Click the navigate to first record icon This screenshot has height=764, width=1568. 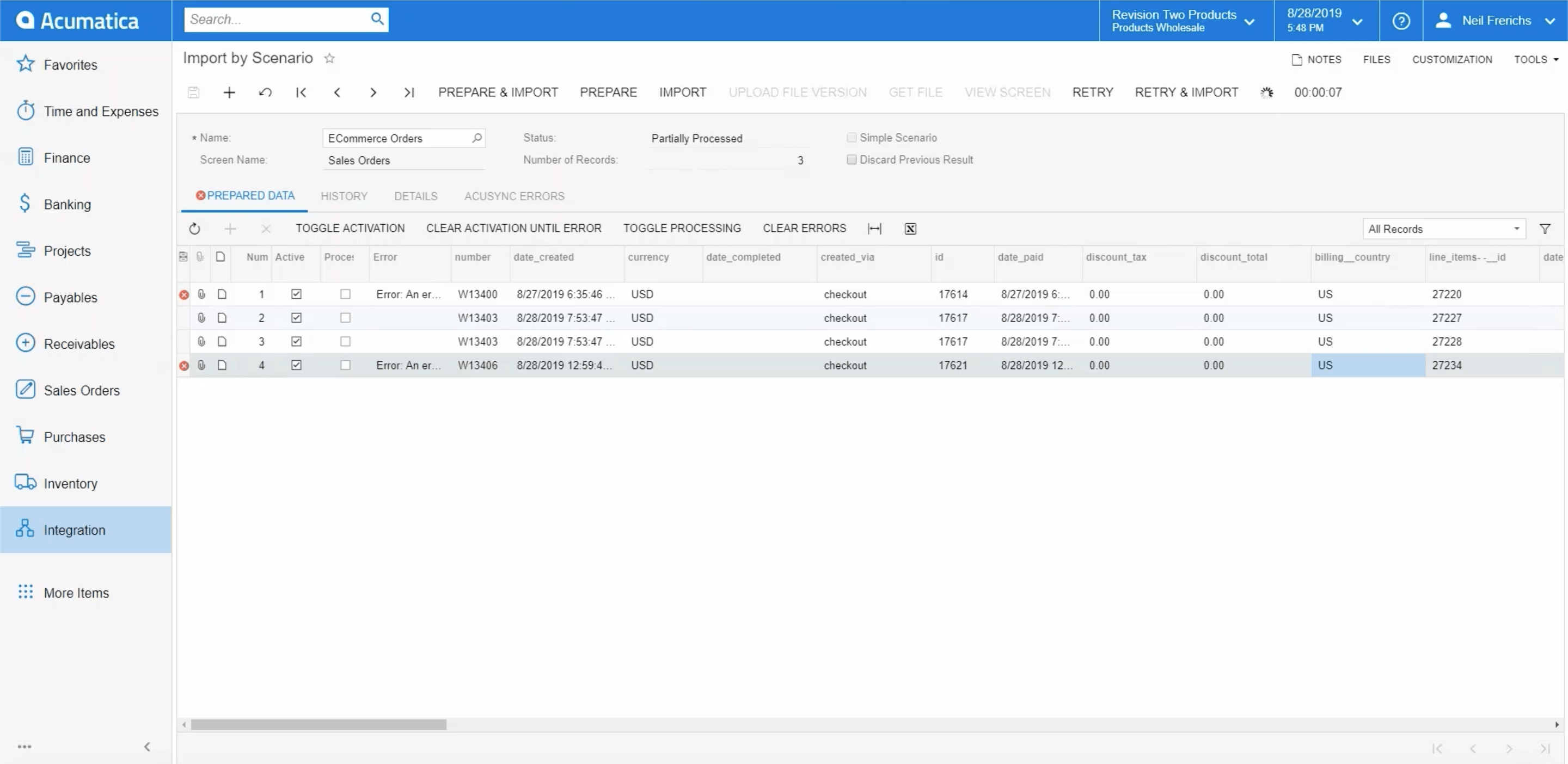click(300, 92)
